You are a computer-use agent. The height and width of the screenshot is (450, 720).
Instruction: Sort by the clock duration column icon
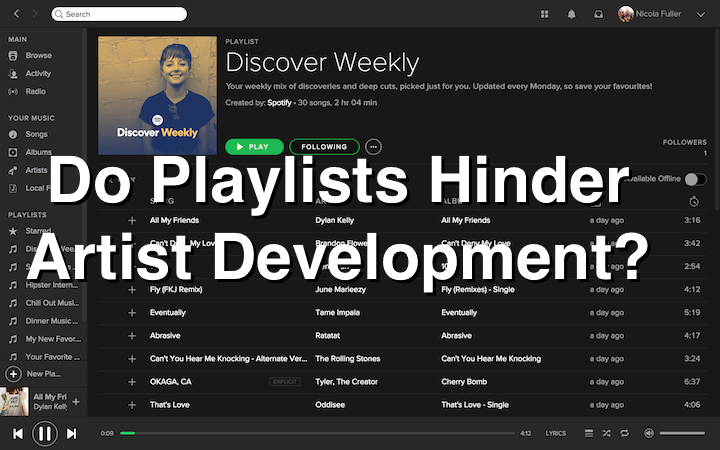click(694, 201)
